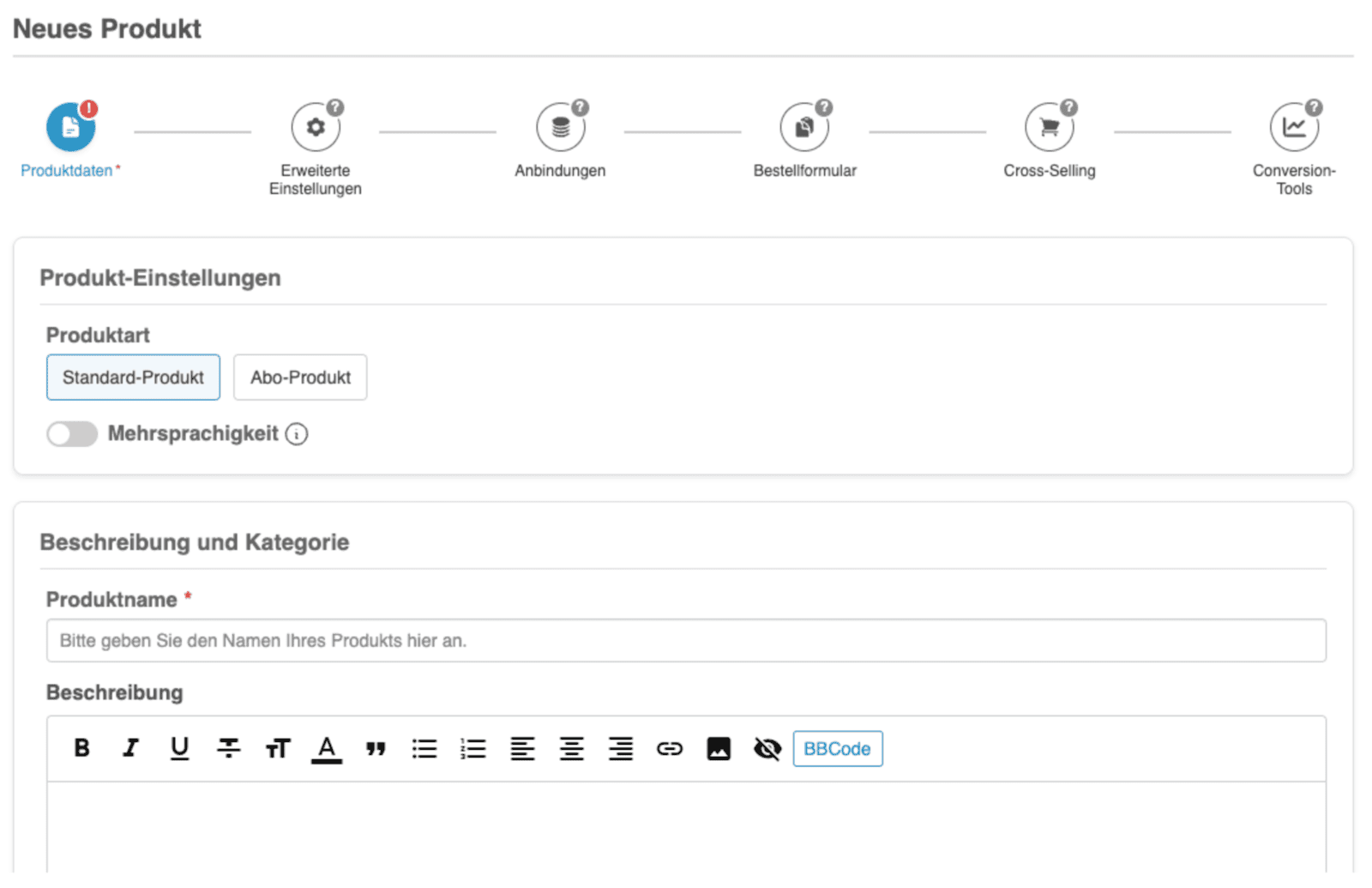Click the hidden-content crossed eye icon
This screenshot has width=1372, height=888.
(767, 748)
